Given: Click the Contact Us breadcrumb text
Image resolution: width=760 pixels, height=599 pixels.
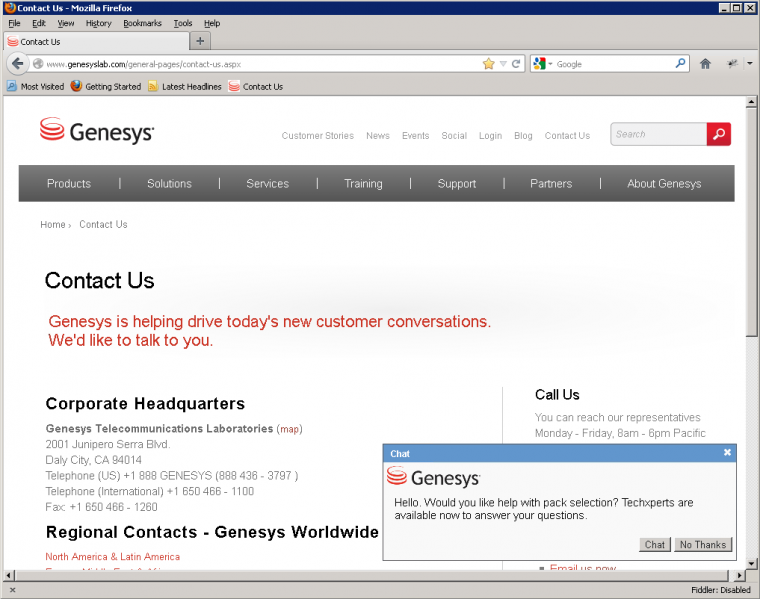Looking at the screenshot, I should click(103, 224).
